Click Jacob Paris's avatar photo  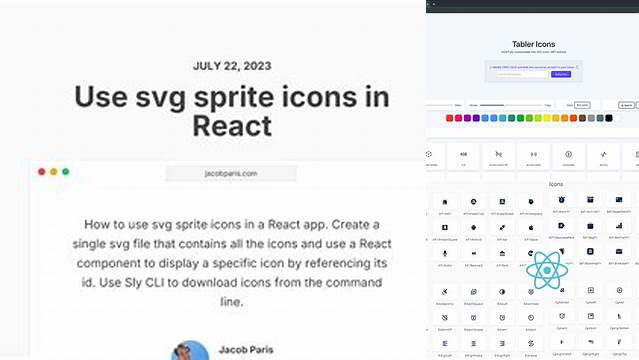click(x=190, y=351)
